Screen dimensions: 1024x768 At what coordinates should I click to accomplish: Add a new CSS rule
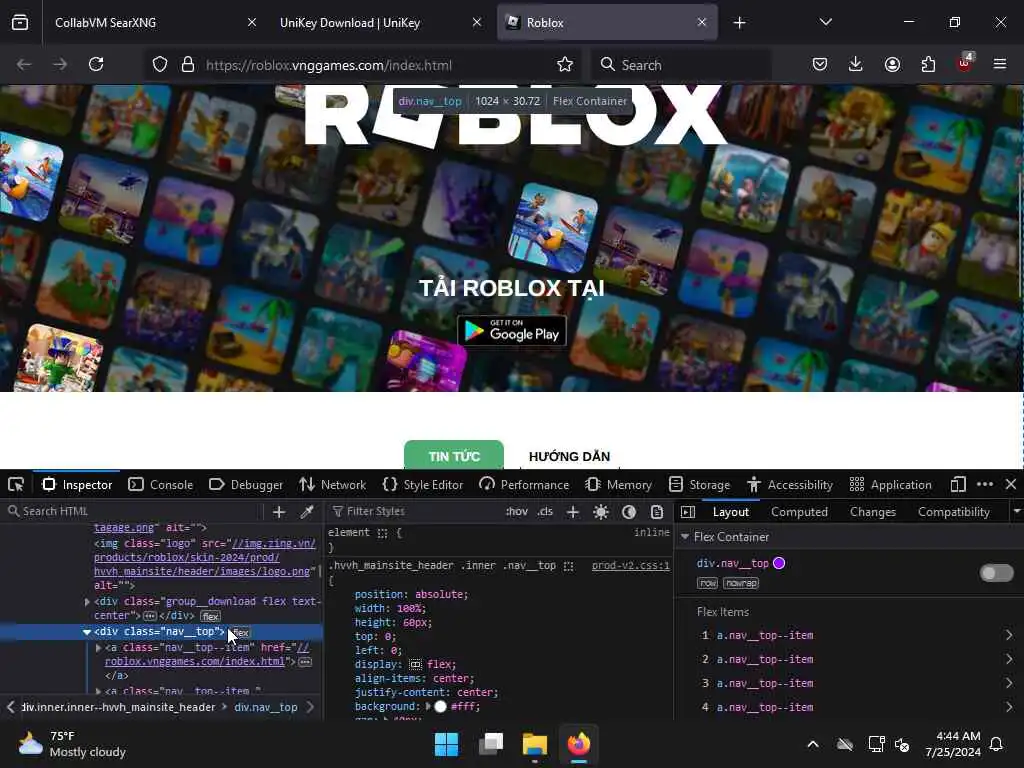(573, 512)
